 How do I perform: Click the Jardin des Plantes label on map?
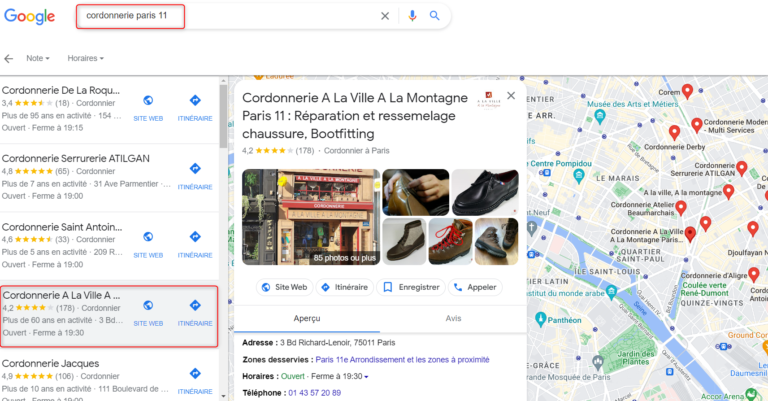click(635, 358)
